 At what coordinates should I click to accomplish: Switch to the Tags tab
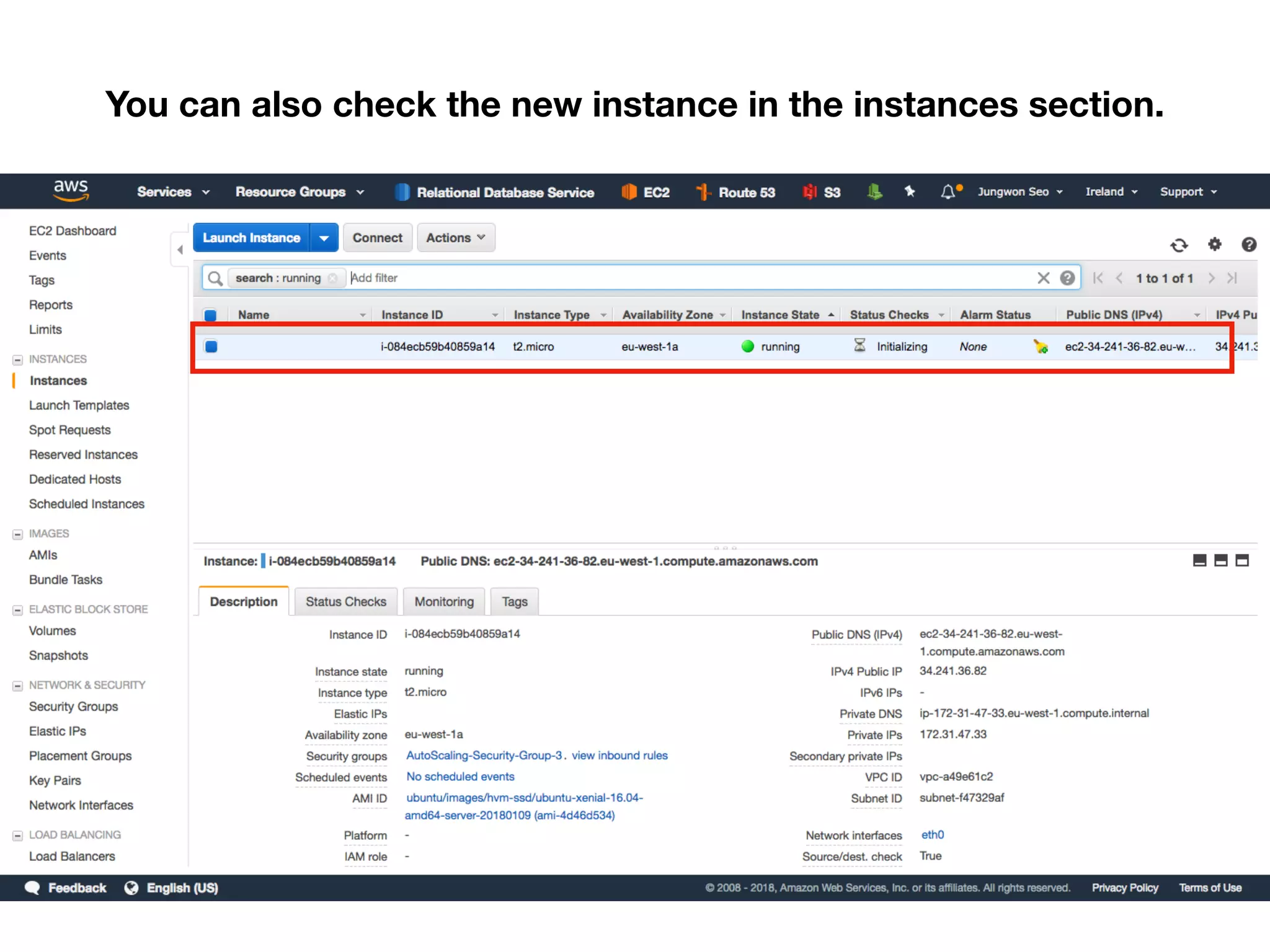[x=515, y=602]
